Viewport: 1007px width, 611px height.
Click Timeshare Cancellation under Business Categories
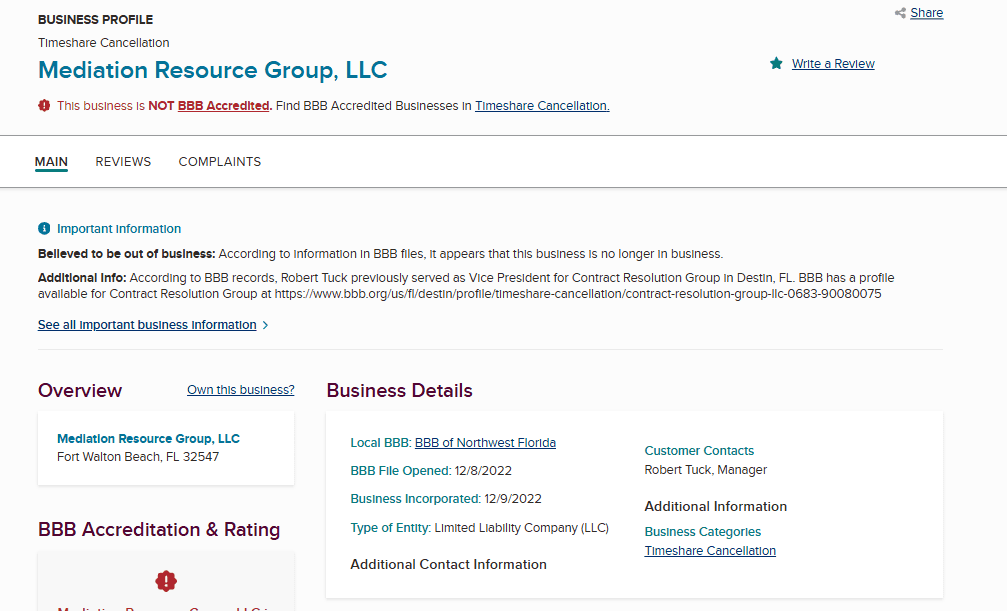[x=710, y=551]
